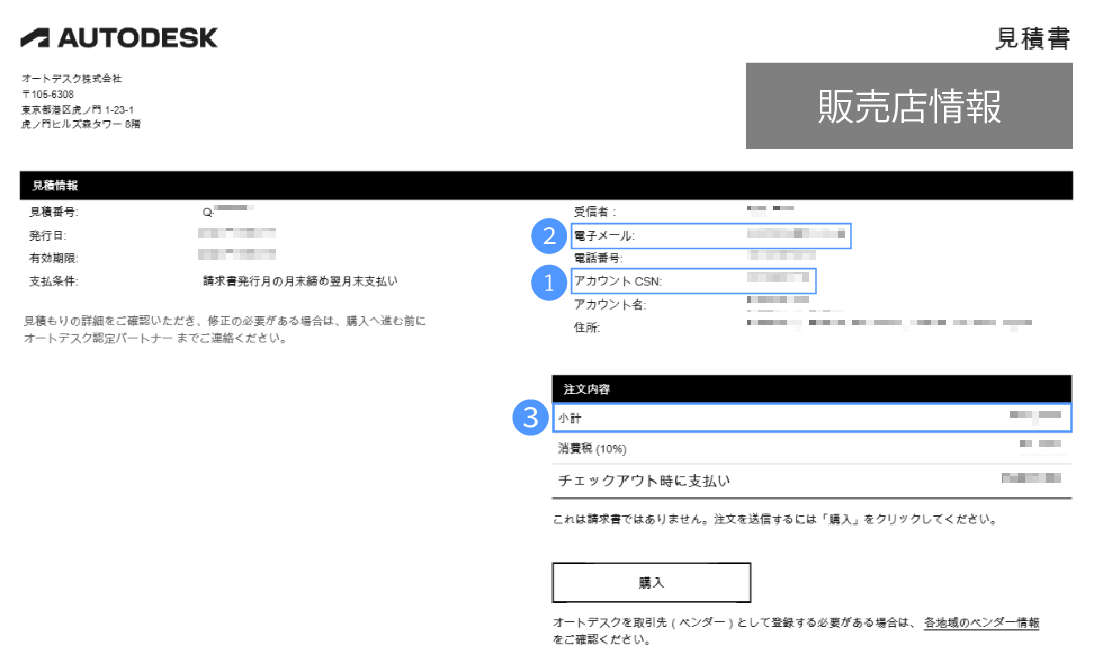Select the 住所 label
The height and width of the screenshot is (668, 1103).
click(587, 327)
